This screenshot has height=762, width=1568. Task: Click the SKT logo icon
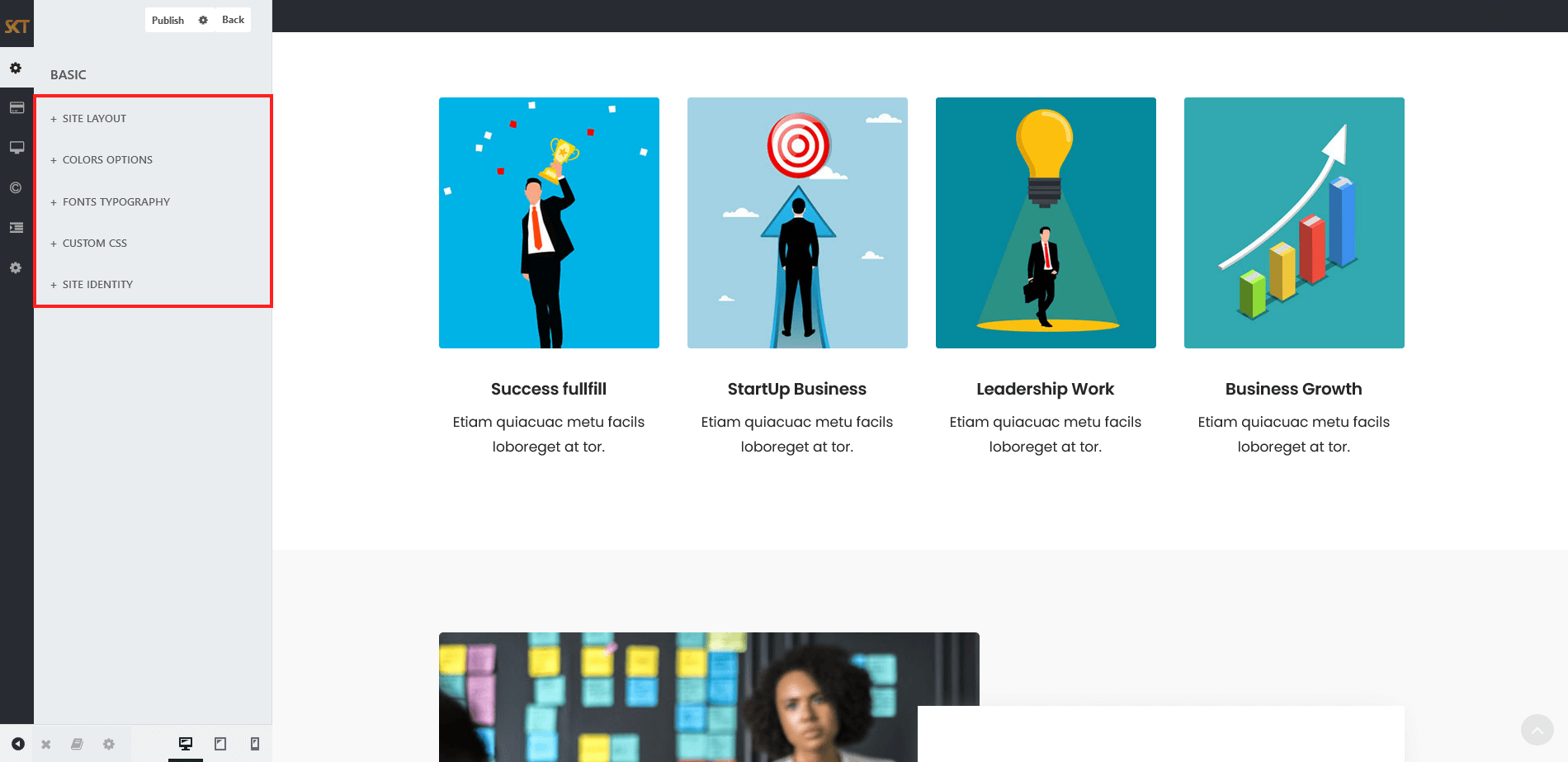click(17, 26)
